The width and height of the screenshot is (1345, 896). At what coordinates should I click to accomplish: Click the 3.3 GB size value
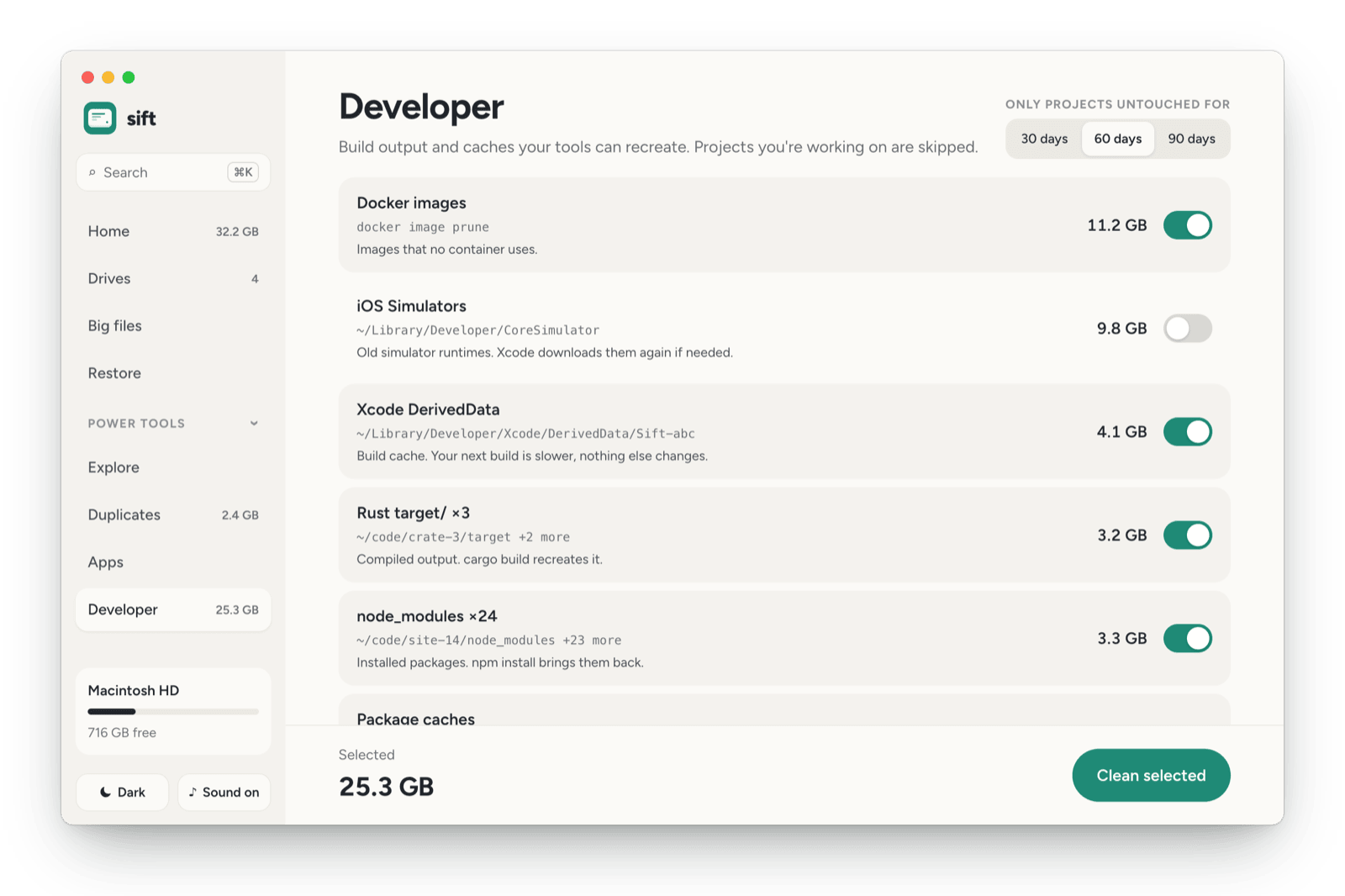[x=1121, y=639]
